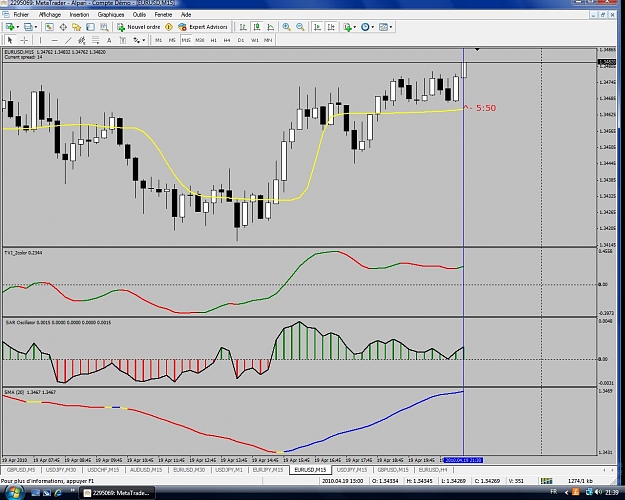The height and width of the screenshot is (500, 625).
Task: Switch to M30 timeframe
Action: point(200,40)
